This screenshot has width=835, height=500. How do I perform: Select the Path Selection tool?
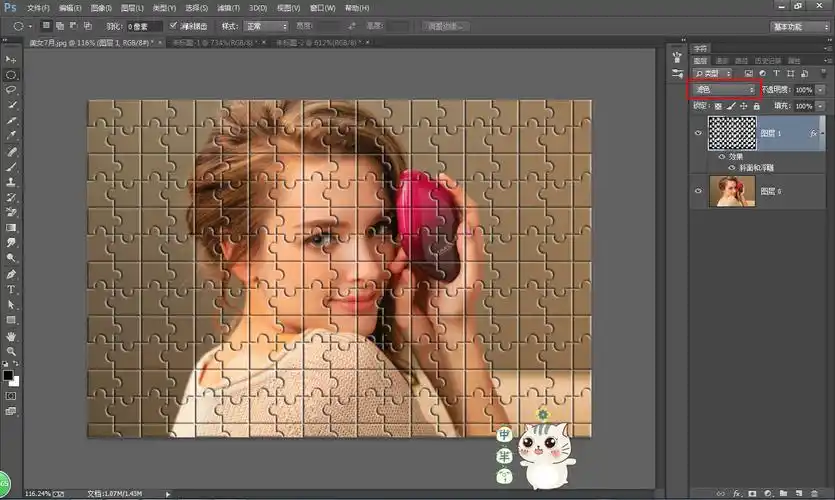(11, 305)
